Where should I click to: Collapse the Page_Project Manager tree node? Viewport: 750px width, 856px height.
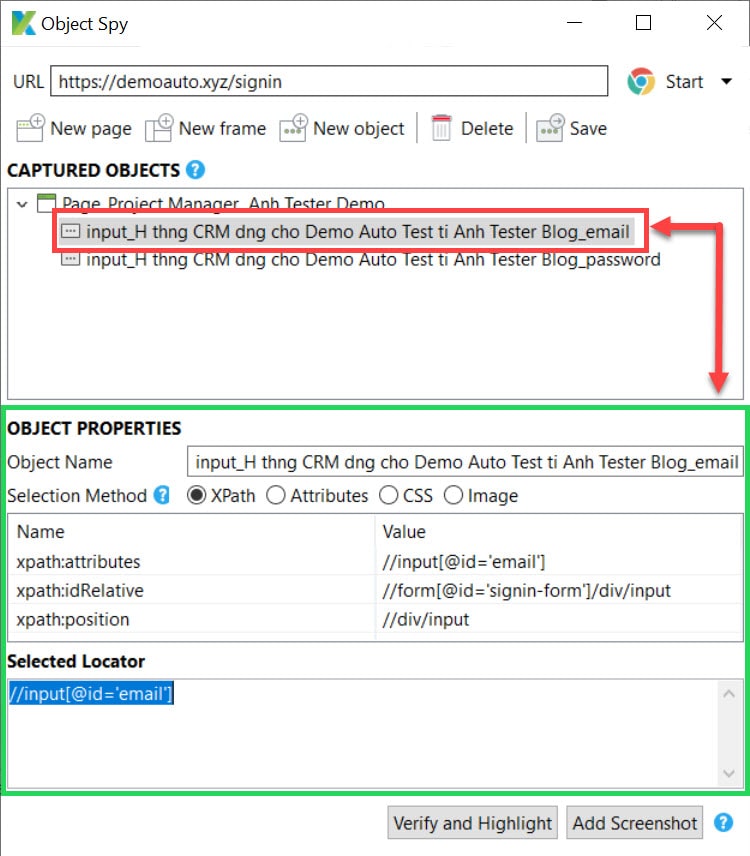[22, 205]
